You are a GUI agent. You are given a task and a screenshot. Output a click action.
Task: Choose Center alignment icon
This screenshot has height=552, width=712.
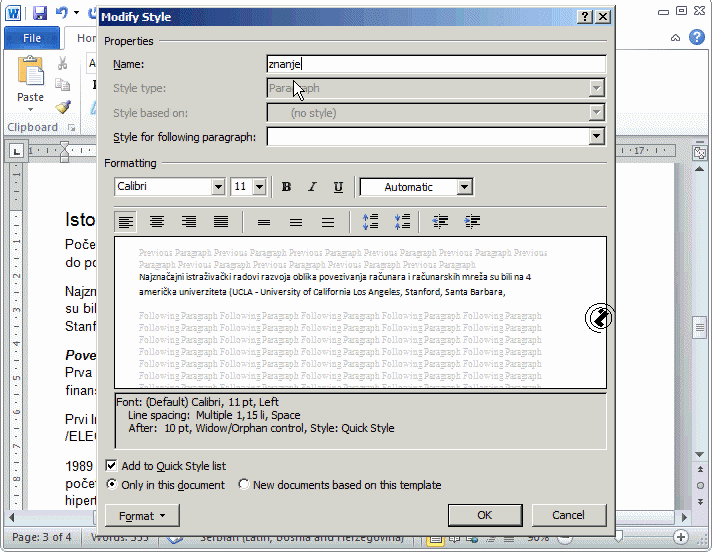(x=157, y=222)
